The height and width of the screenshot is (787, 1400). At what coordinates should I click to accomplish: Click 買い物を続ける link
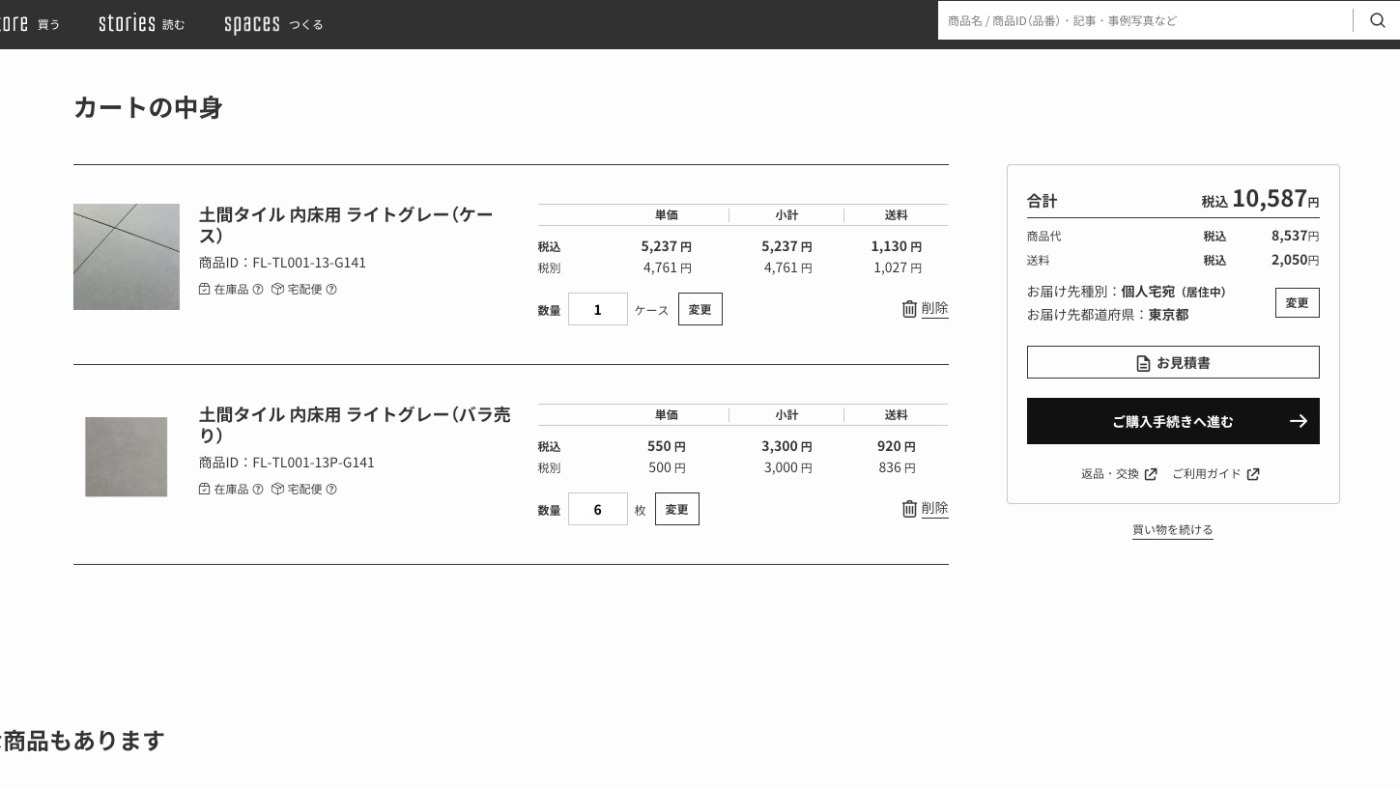coord(1172,530)
